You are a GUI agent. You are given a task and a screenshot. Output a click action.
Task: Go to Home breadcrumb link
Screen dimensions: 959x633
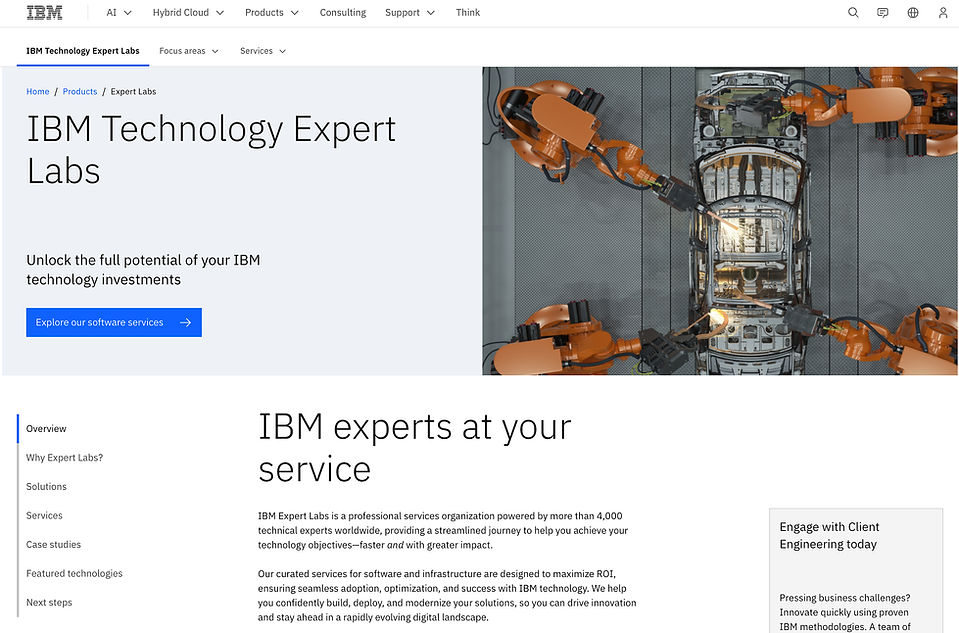[37, 91]
